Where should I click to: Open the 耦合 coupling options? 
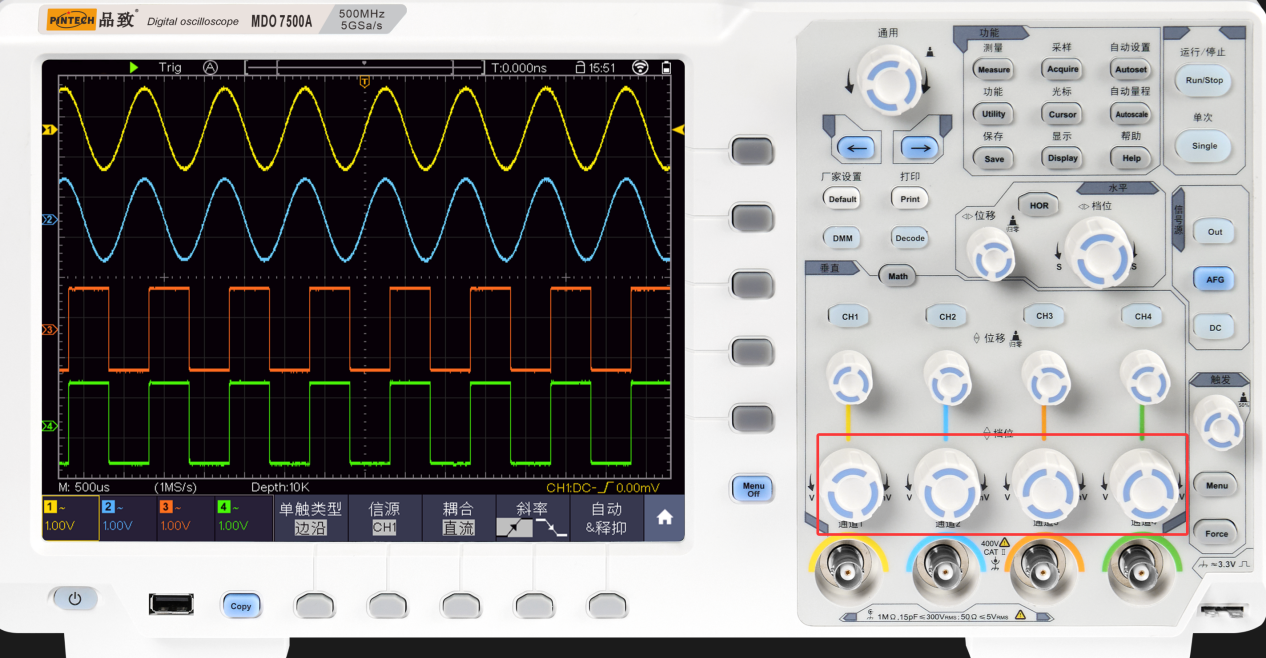[458, 518]
